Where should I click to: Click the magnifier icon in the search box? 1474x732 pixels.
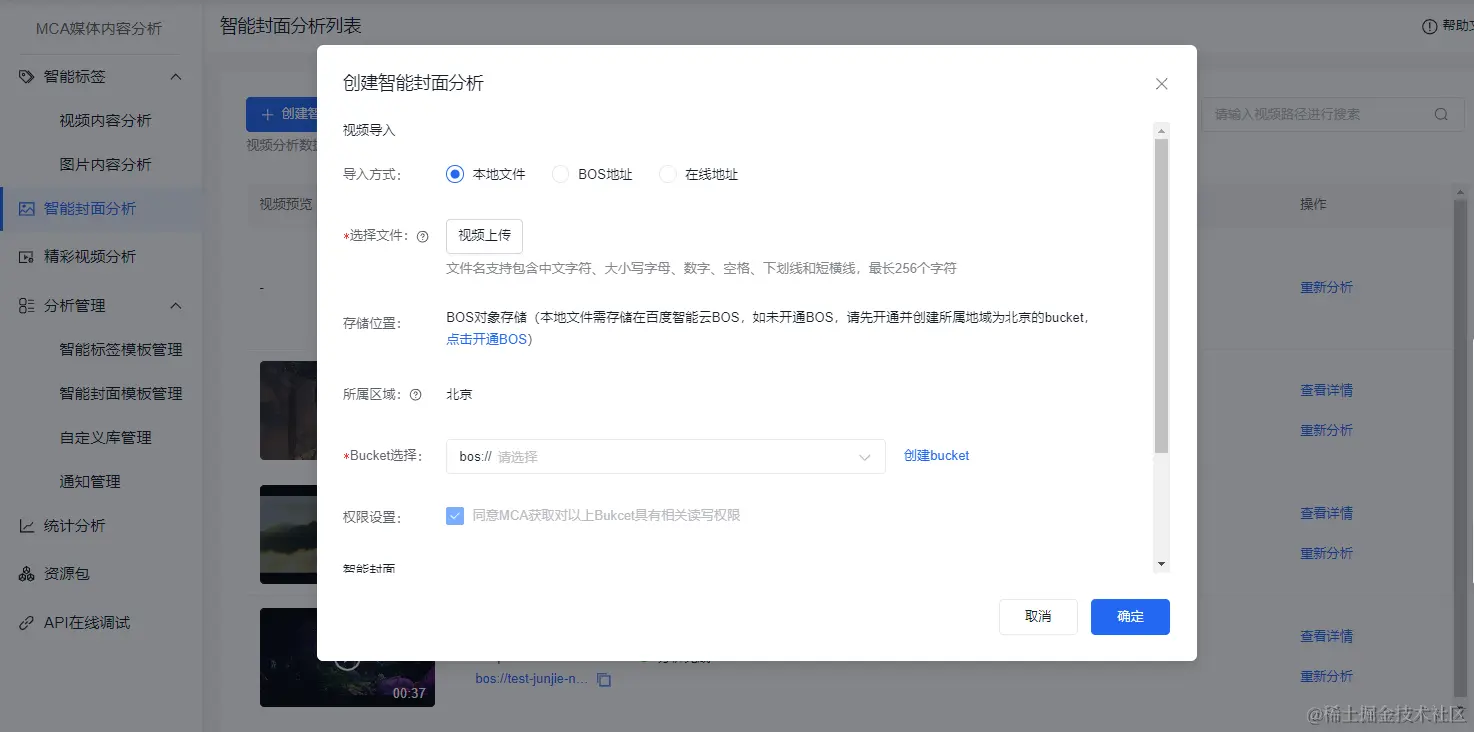click(x=1441, y=114)
